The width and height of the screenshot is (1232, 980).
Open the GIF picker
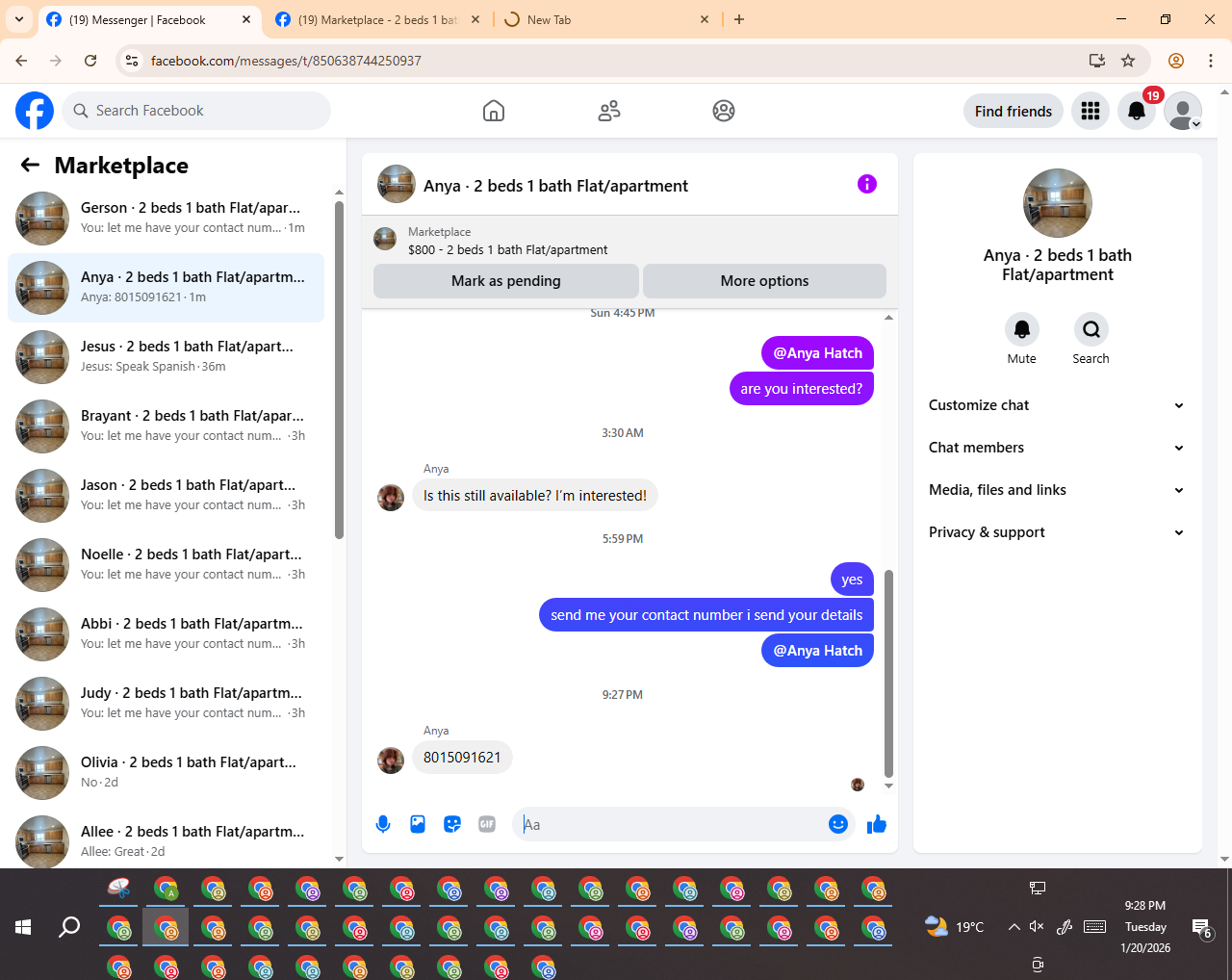(x=487, y=824)
